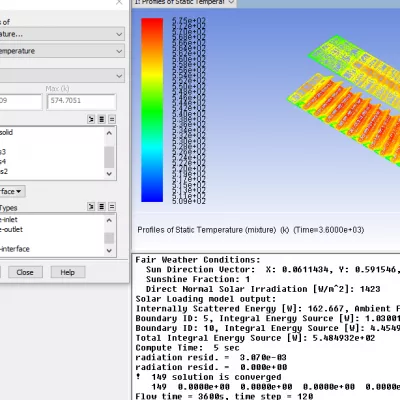
Task: Select all shown surfaces using the three-bar icon
Action: coord(102,119)
